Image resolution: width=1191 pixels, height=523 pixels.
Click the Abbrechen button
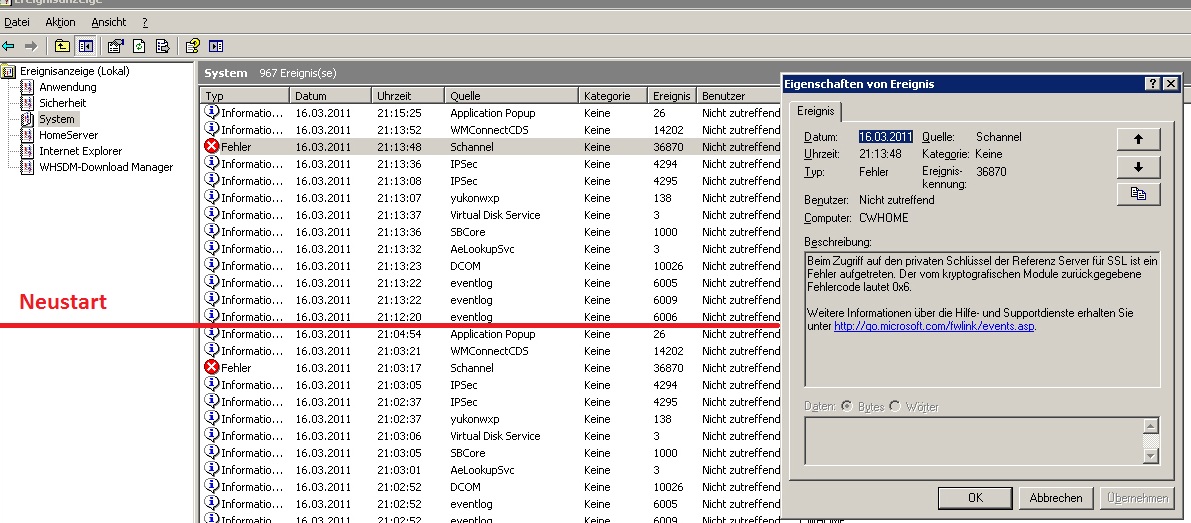point(1056,498)
